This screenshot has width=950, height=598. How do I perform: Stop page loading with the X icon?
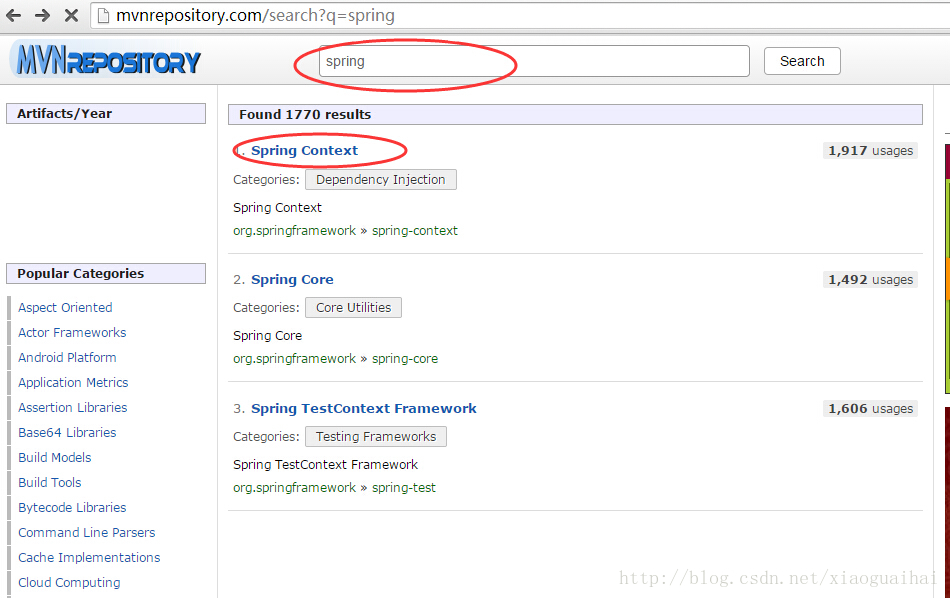tap(71, 15)
